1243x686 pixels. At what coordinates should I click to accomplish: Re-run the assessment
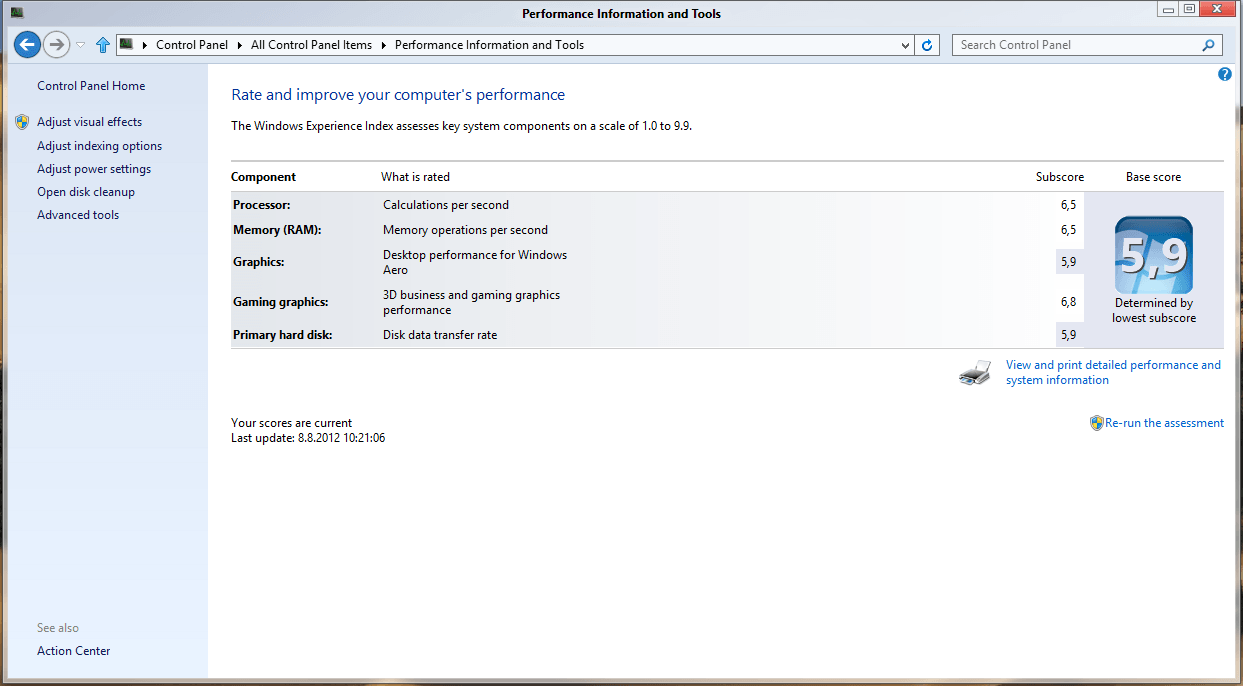pyautogui.click(x=1164, y=423)
